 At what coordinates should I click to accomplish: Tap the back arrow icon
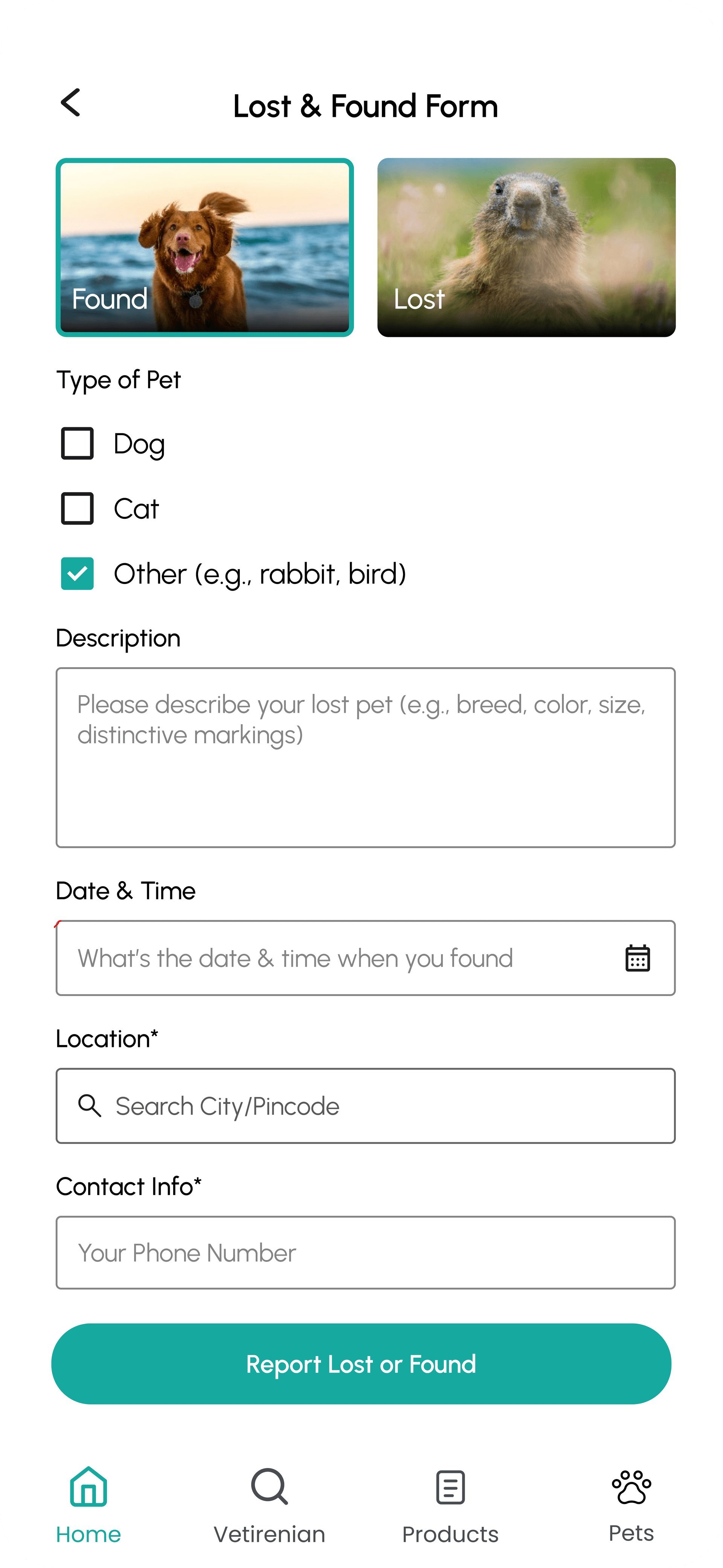[70, 102]
